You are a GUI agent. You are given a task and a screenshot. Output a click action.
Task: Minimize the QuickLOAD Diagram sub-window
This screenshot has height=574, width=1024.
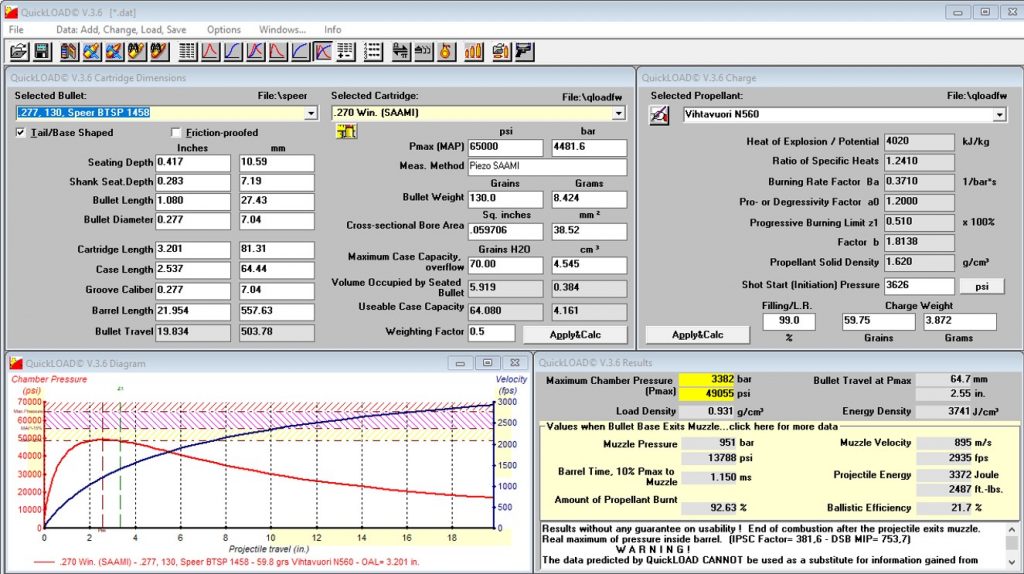(460, 363)
